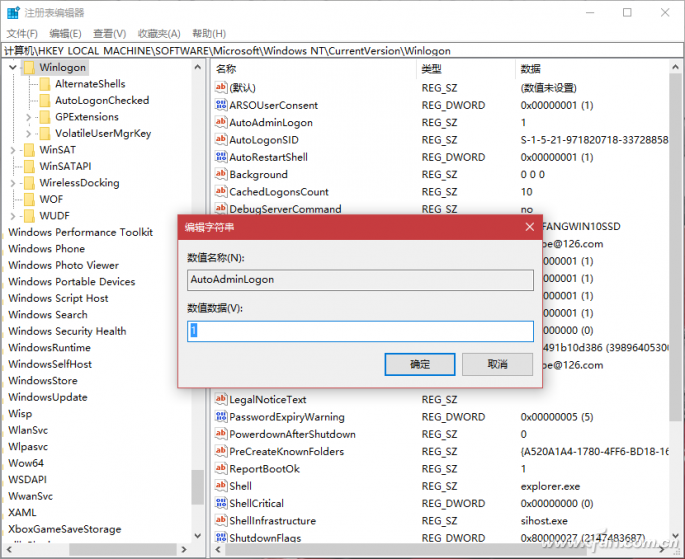Click the AutoLogonChecked folder icon
Viewport: 685px width, 559px height.
(x=45, y=100)
